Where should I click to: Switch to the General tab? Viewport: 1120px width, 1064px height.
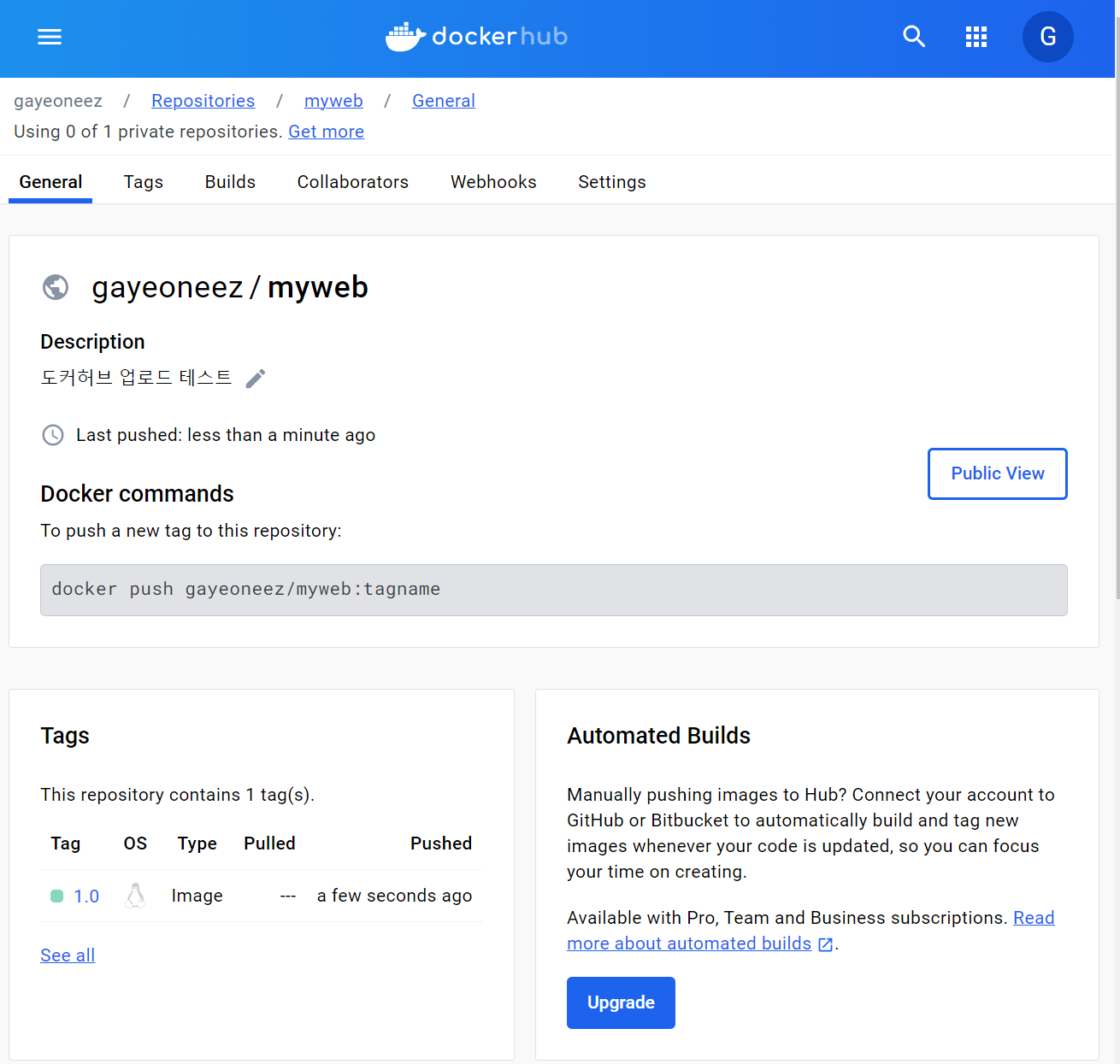point(50,182)
